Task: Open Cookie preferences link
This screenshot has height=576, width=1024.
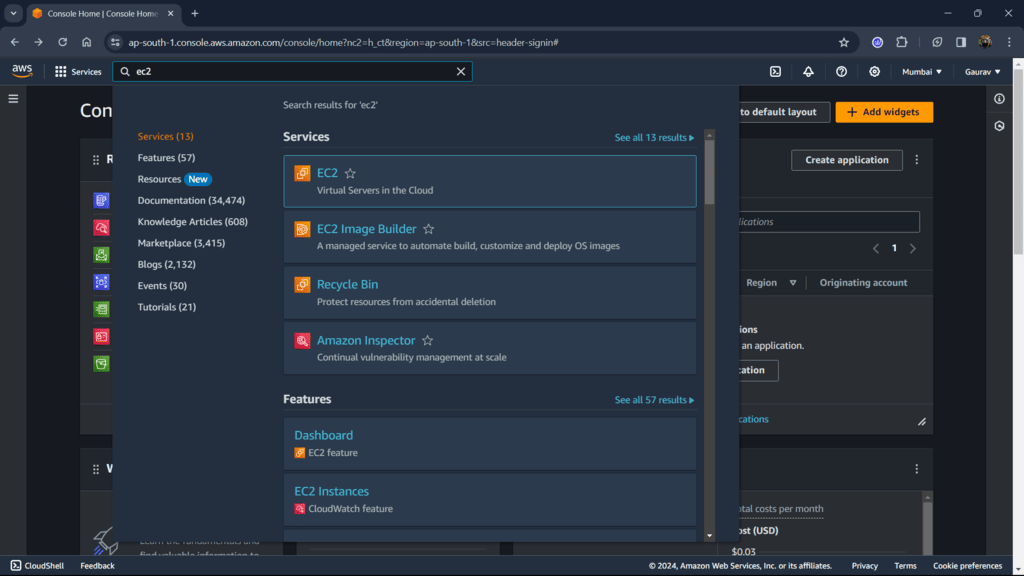Action: tap(967, 566)
